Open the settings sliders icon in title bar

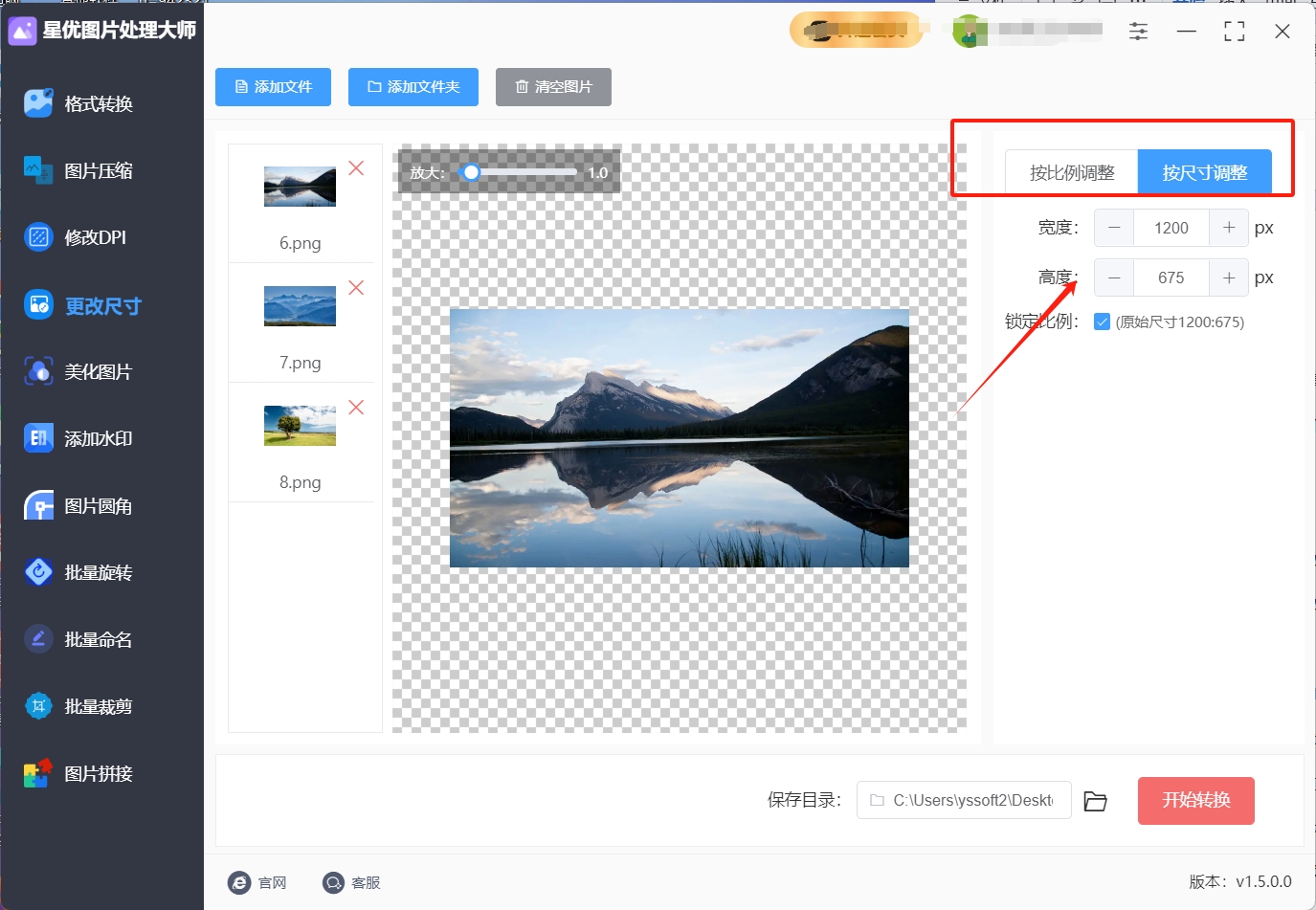tap(1138, 32)
